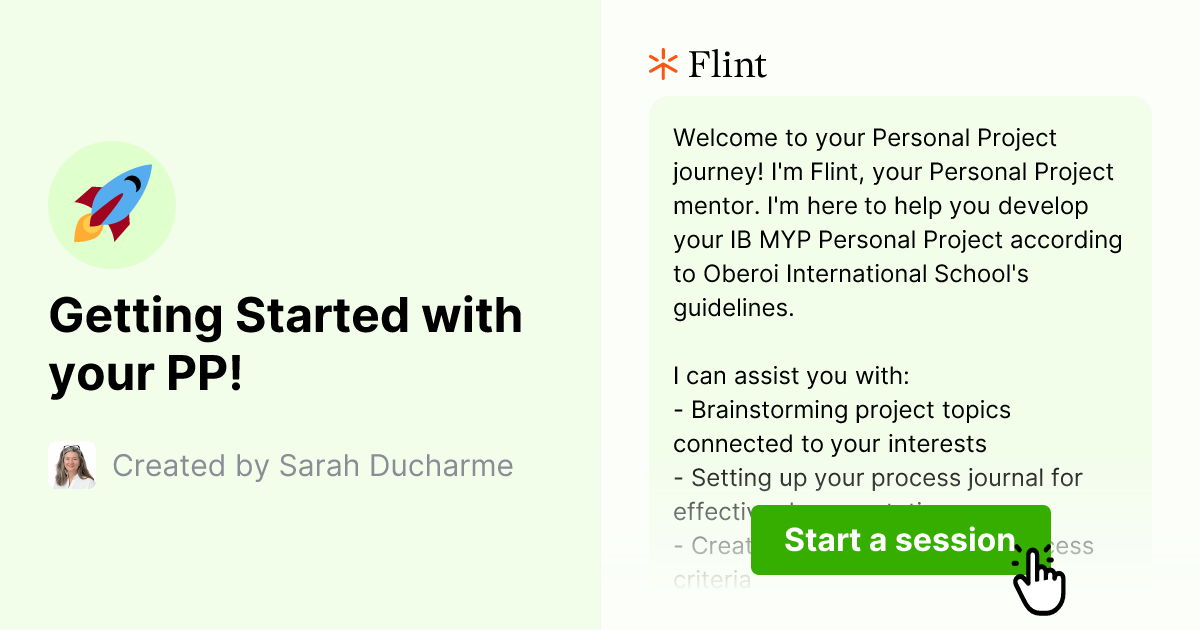The image size is (1200, 630).
Task: Click the process journal bullet point
Action: (878, 478)
